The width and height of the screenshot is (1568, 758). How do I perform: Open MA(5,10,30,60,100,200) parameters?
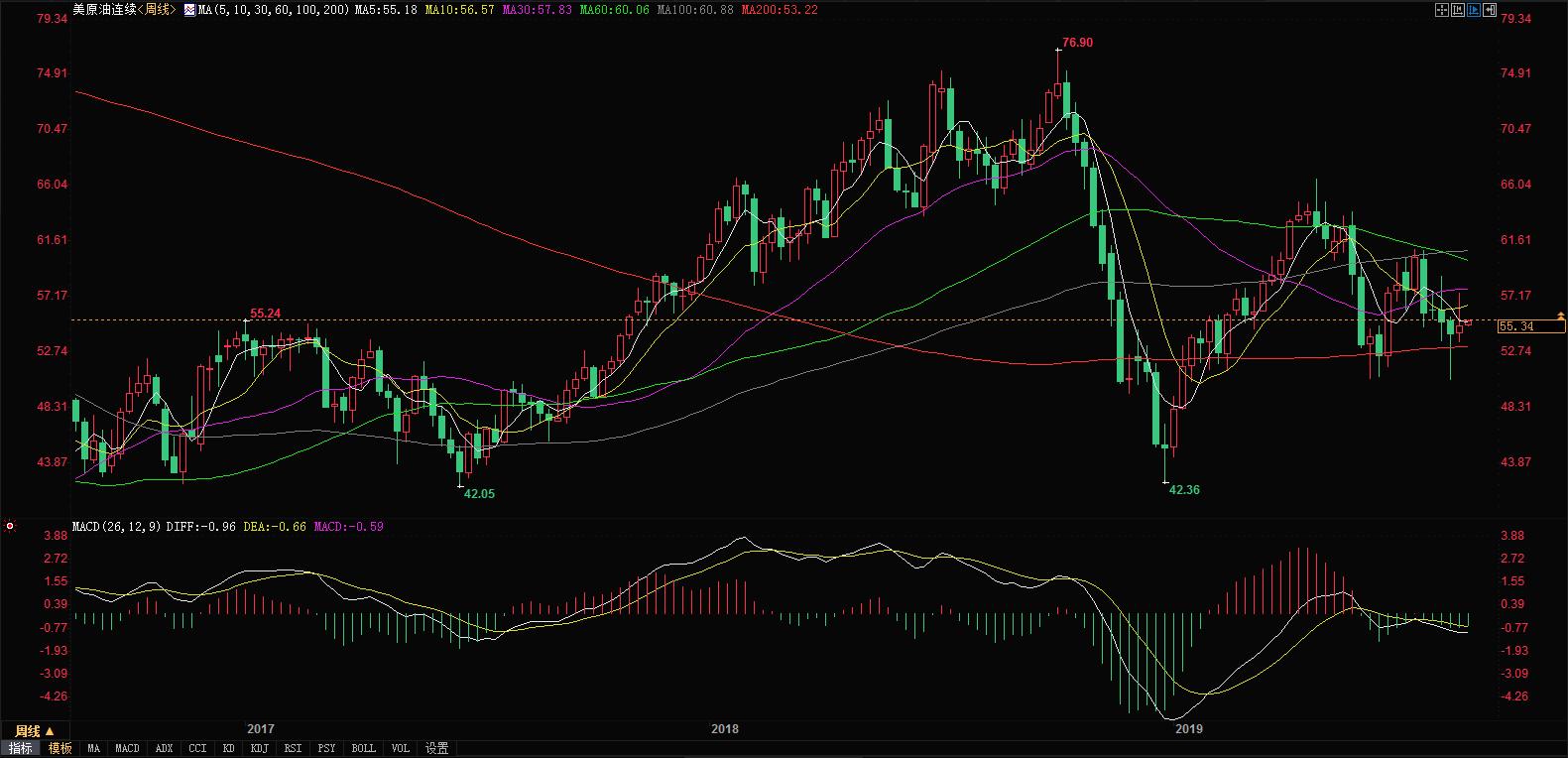pyautogui.click(x=274, y=10)
